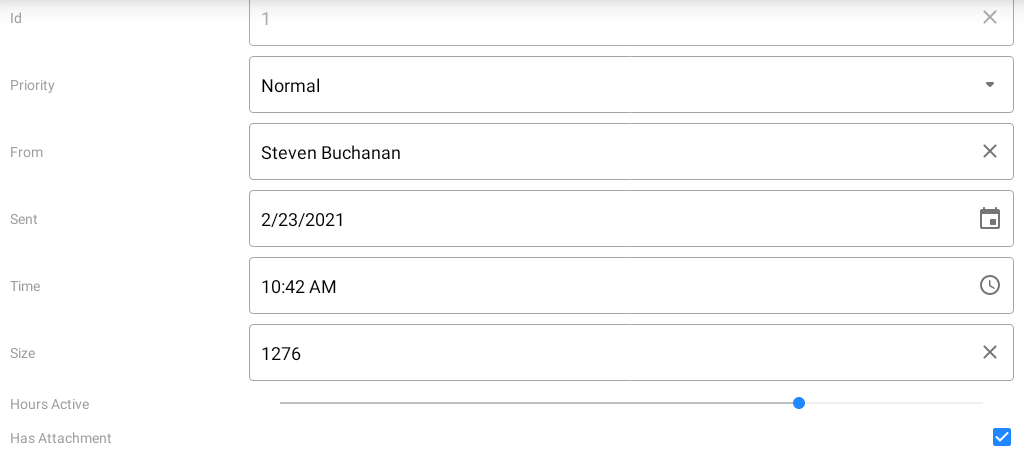Click into the From text field
The width and height of the screenshot is (1024, 465).
(600, 152)
